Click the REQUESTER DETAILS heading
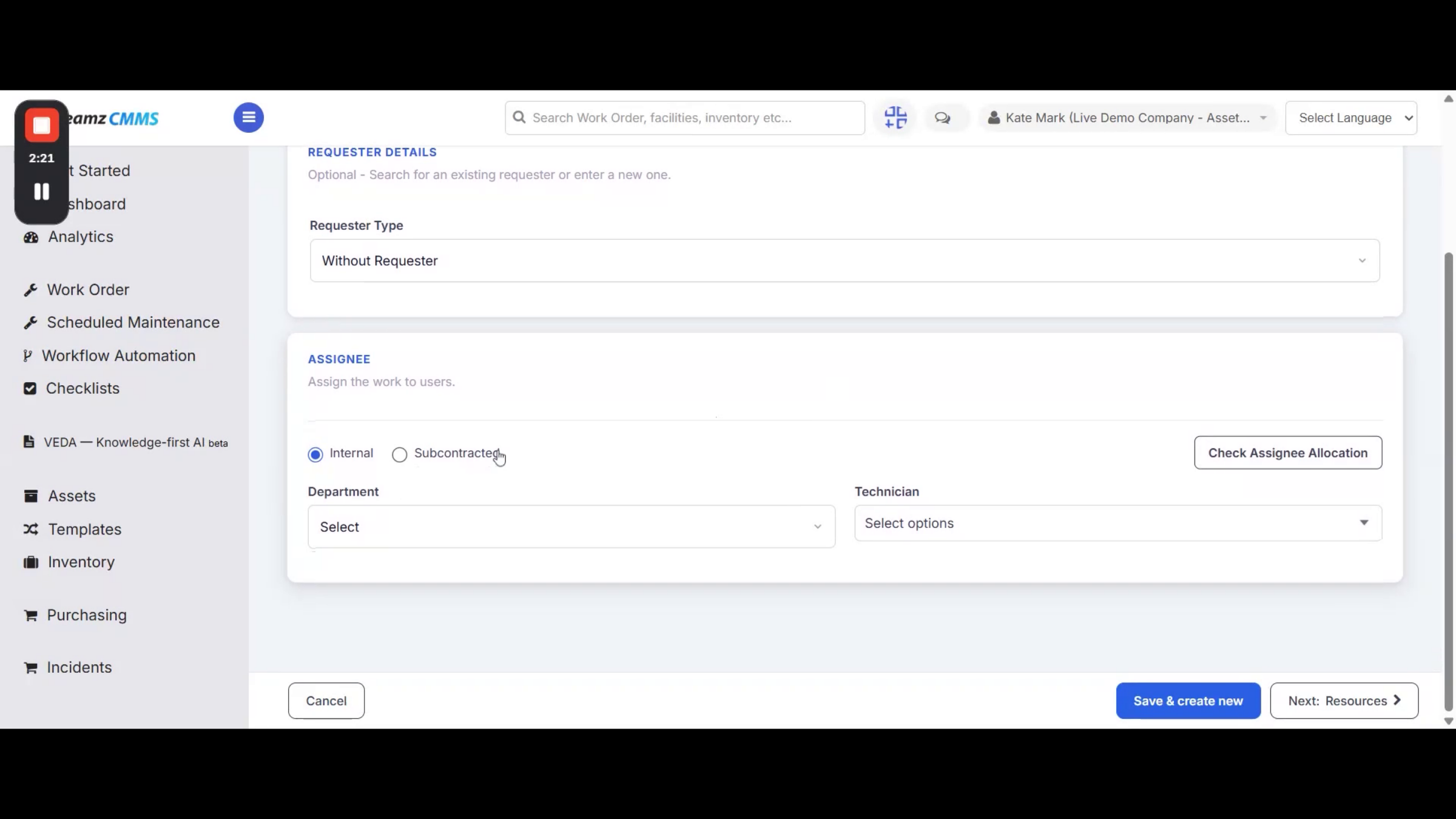 click(372, 152)
